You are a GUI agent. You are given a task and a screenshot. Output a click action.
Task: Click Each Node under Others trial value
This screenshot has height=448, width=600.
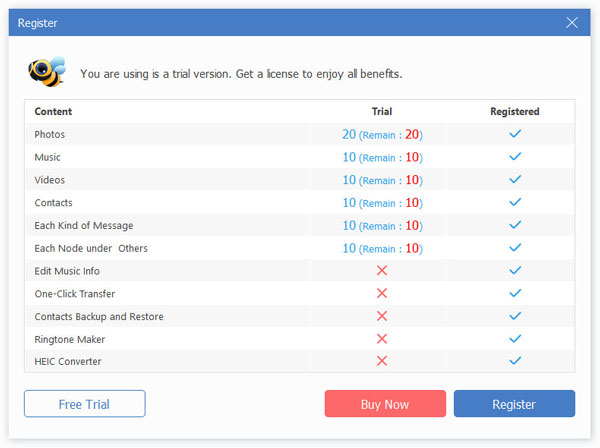382,248
